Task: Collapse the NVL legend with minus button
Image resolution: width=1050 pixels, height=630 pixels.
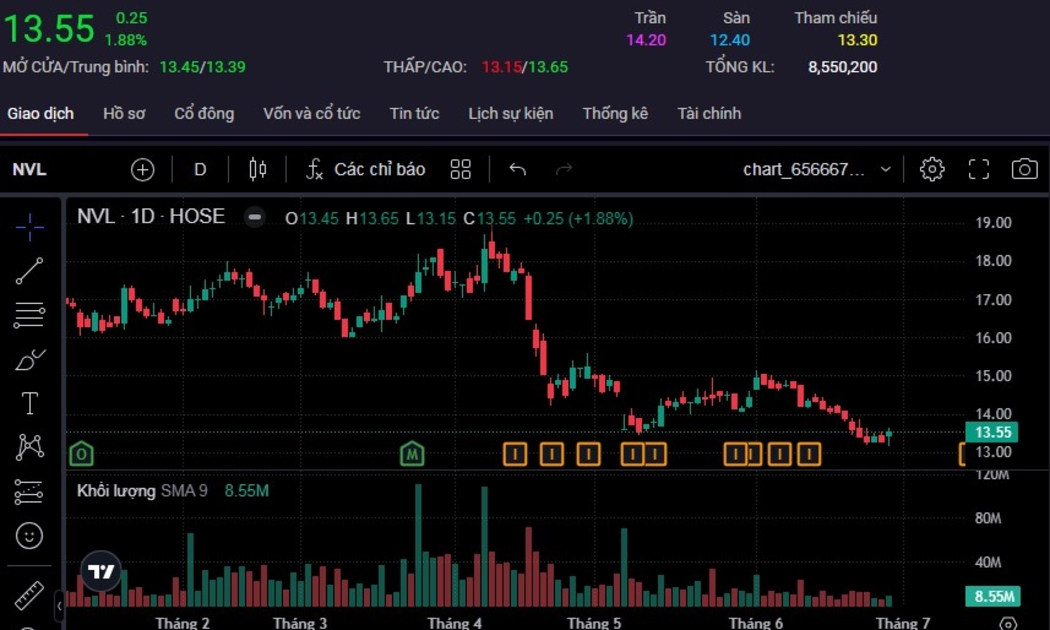Action: pos(256,217)
